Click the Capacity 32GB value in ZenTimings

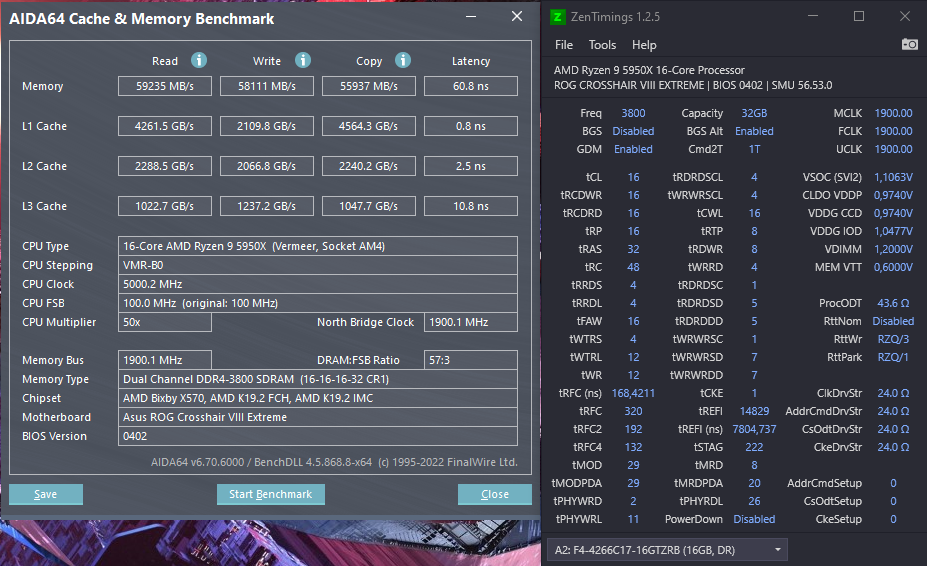pos(754,113)
